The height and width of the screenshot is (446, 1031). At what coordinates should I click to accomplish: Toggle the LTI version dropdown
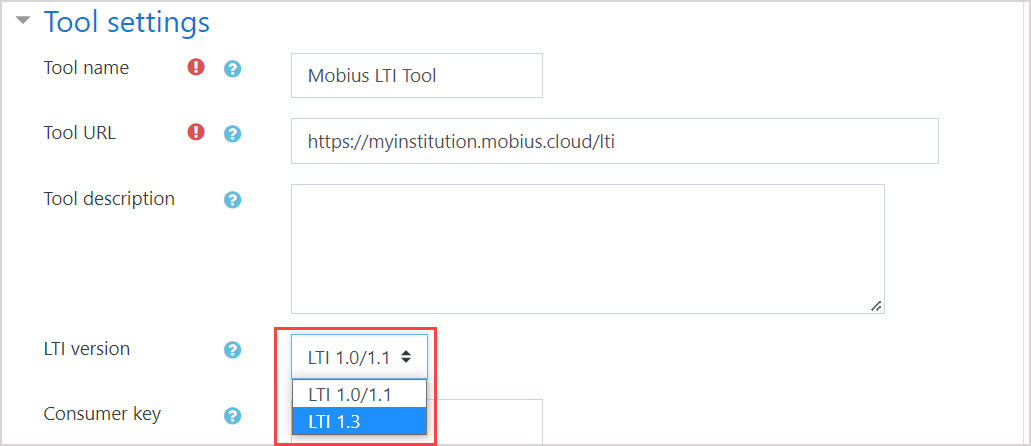pyautogui.click(x=359, y=356)
